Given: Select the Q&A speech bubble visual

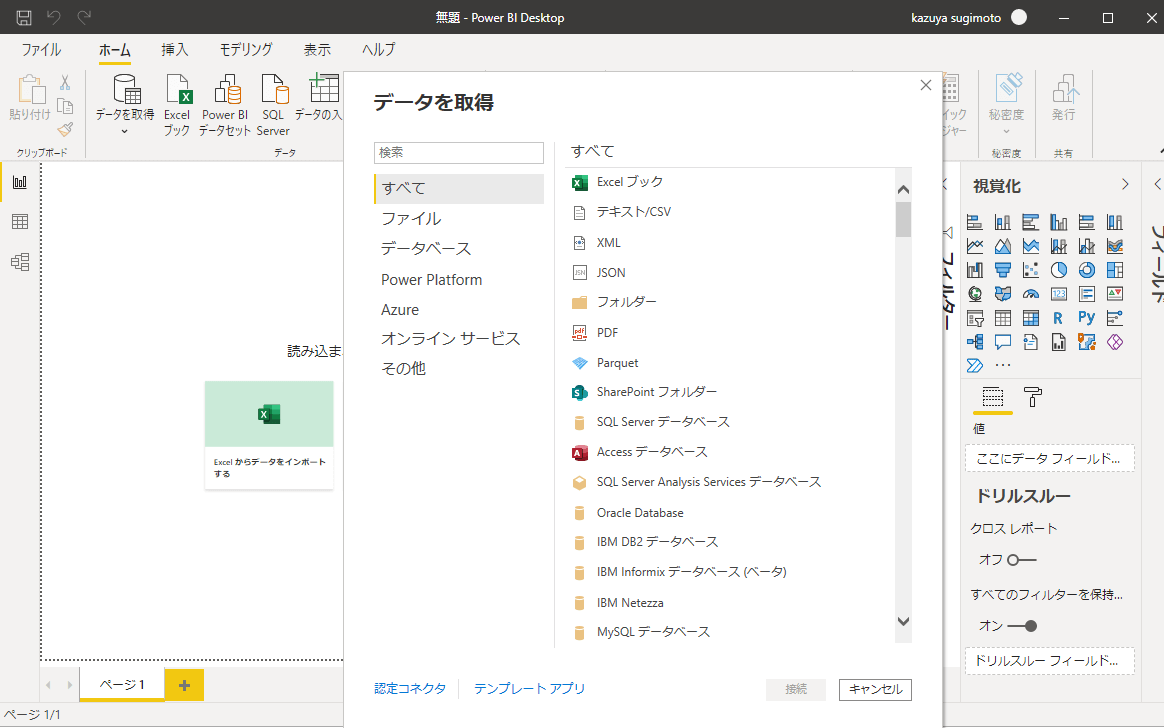Looking at the screenshot, I should (x=1003, y=342).
